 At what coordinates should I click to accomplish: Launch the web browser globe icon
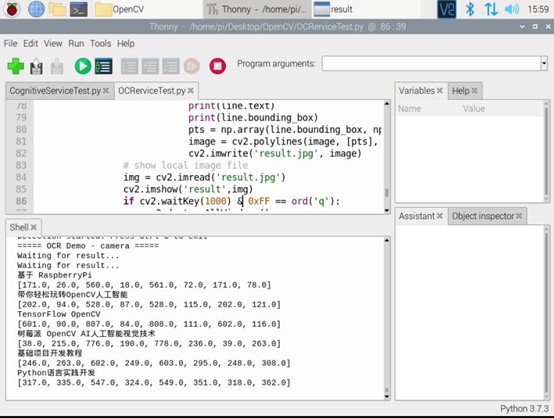36,9
